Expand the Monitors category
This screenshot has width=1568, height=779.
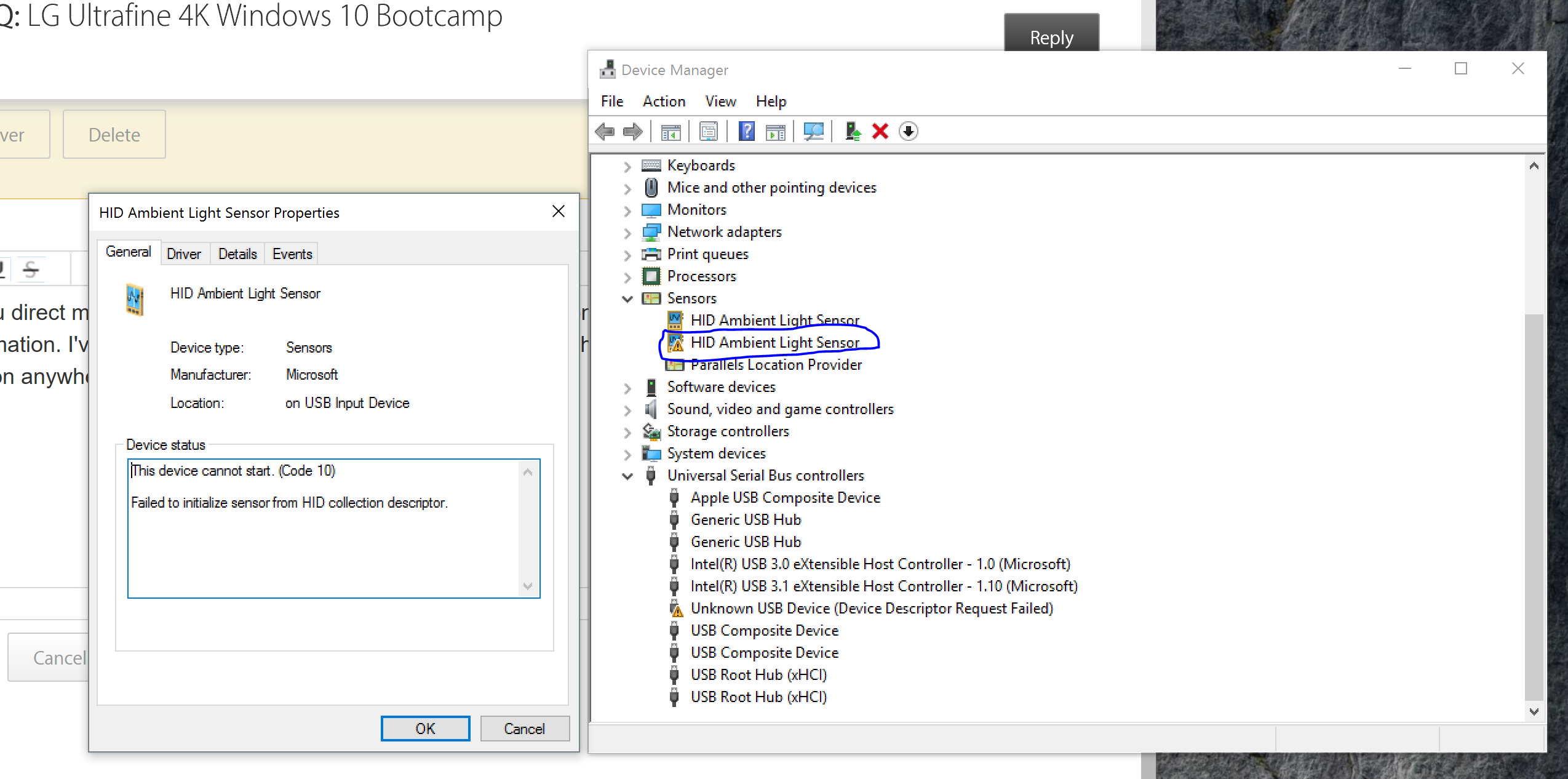(x=627, y=210)
